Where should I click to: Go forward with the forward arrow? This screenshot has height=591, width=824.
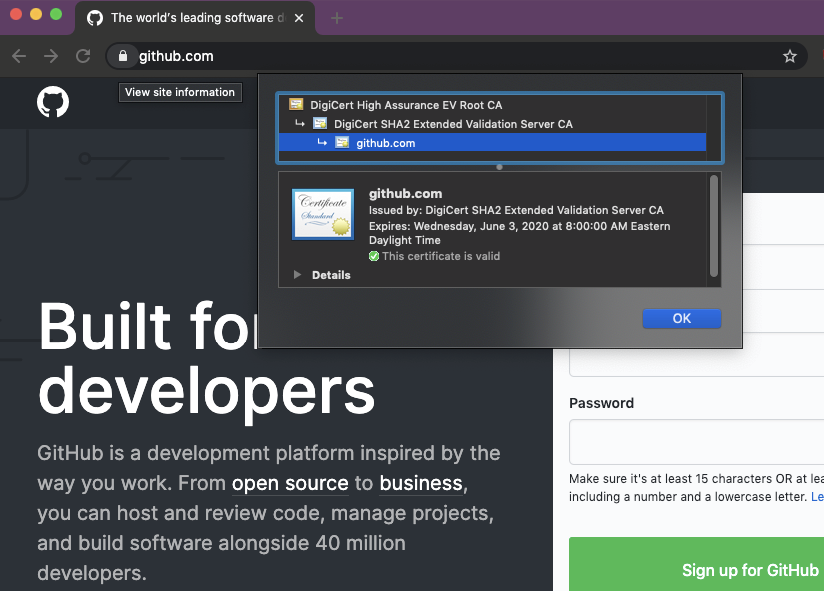tap(51, 56)
